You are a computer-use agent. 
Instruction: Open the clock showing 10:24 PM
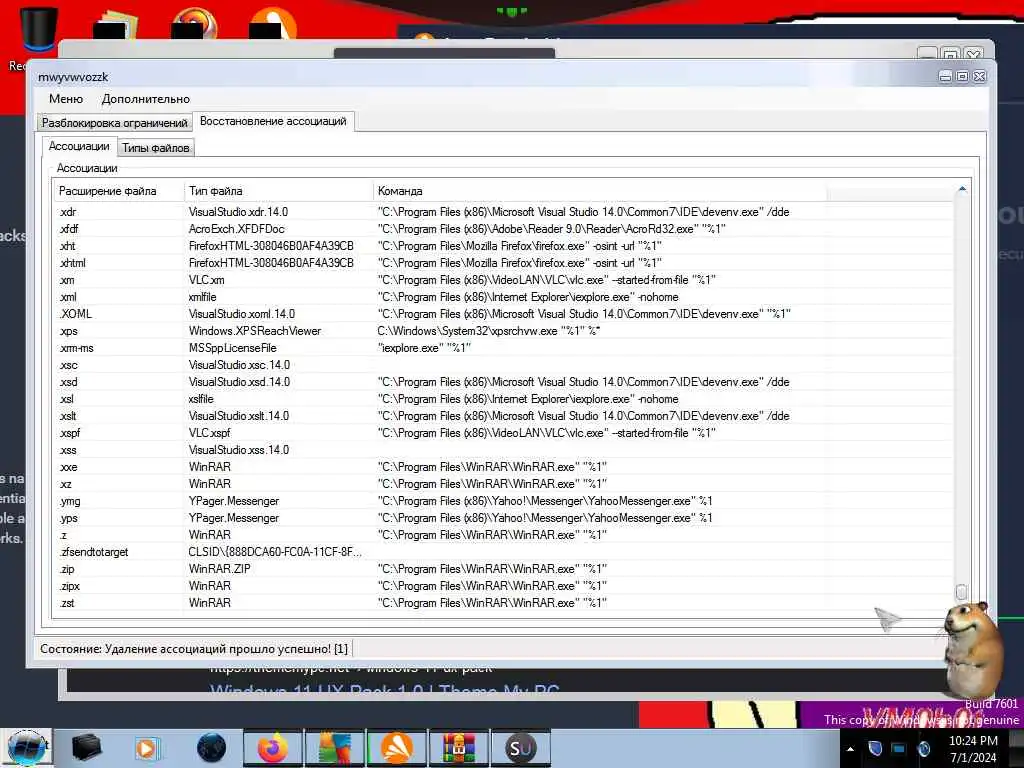[972, 749]
